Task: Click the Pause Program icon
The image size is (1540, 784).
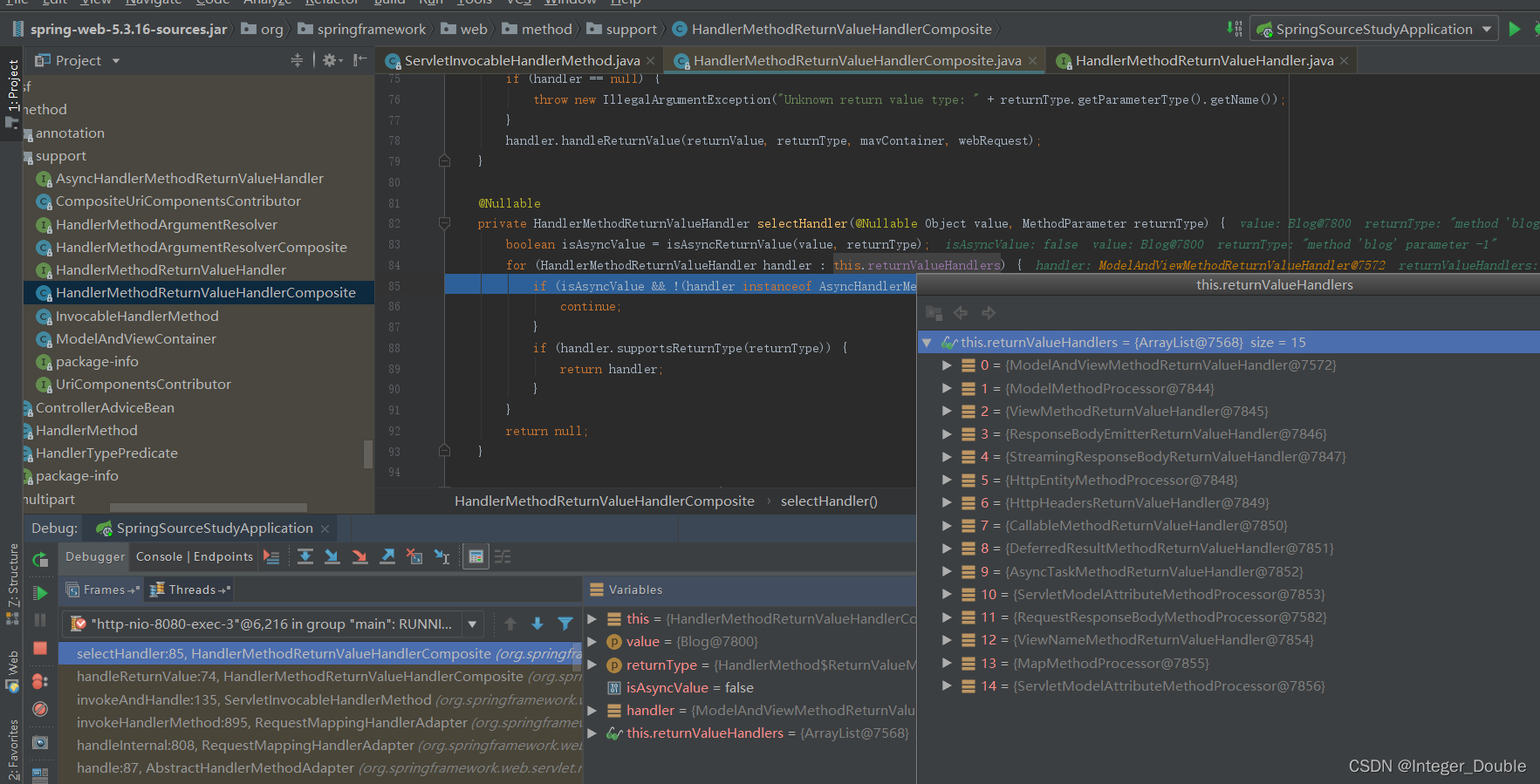Action: click(x=40, y=620)
